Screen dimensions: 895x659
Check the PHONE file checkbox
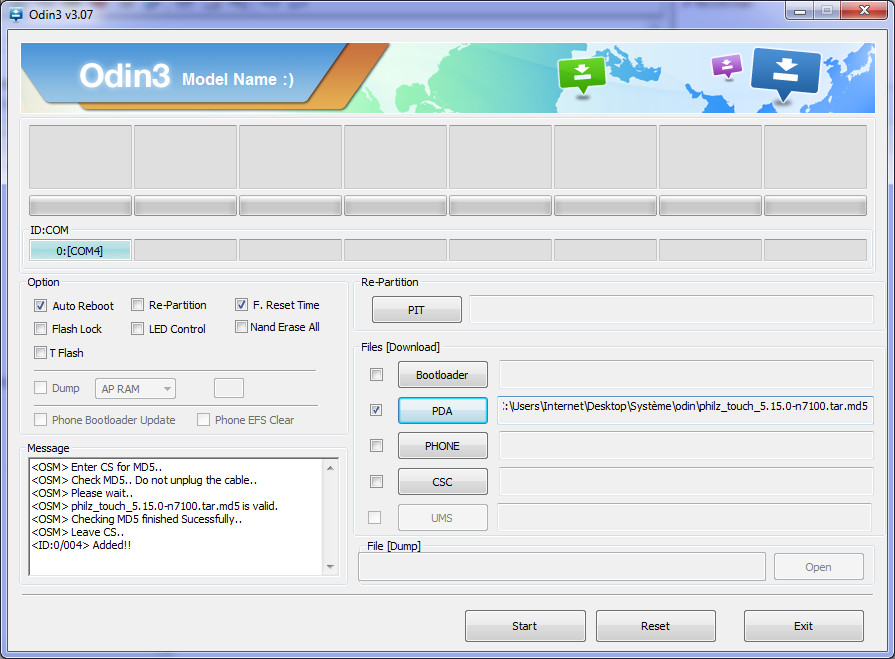376,445
